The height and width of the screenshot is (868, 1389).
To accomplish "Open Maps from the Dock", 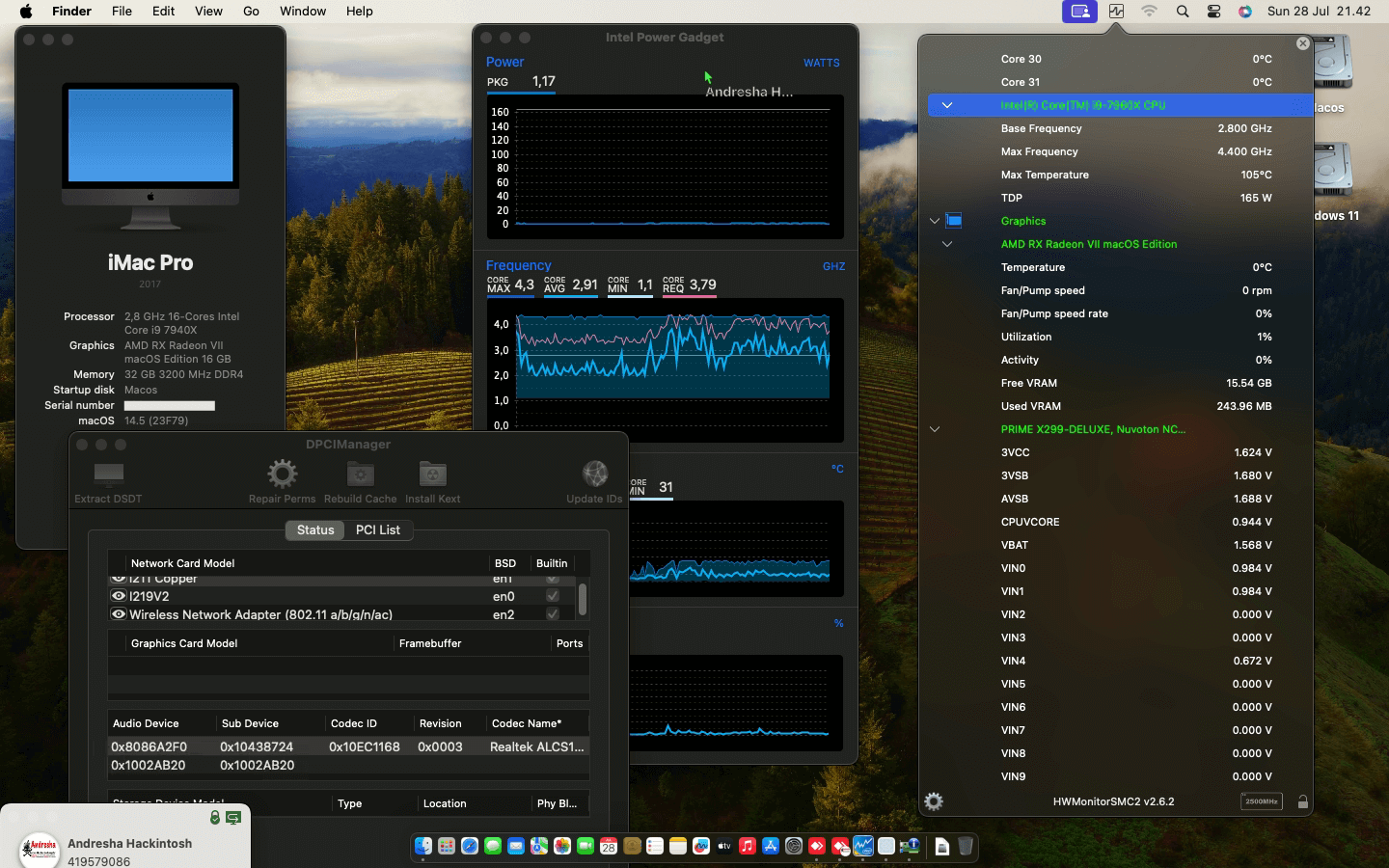I will (x=539, y=846).
